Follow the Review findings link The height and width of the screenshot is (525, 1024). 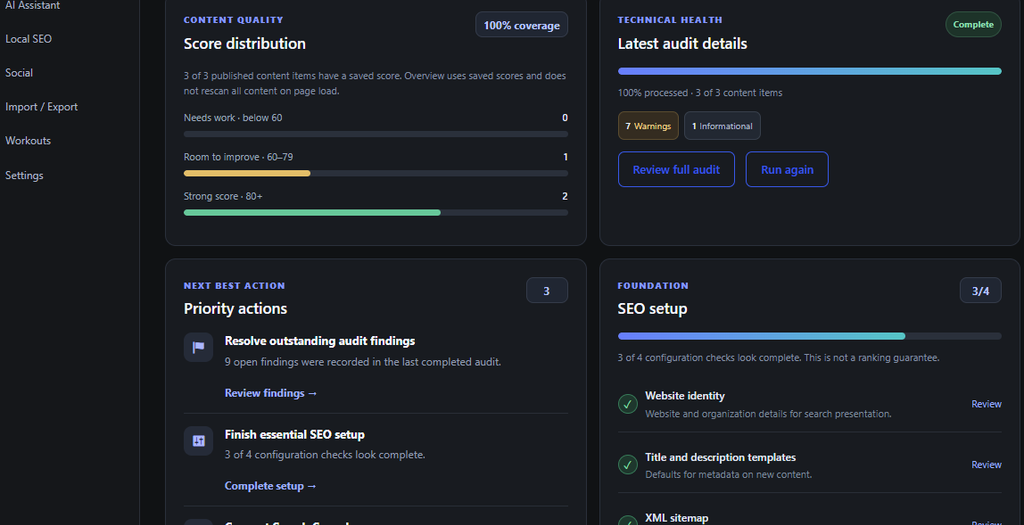(x=270, y=393)
